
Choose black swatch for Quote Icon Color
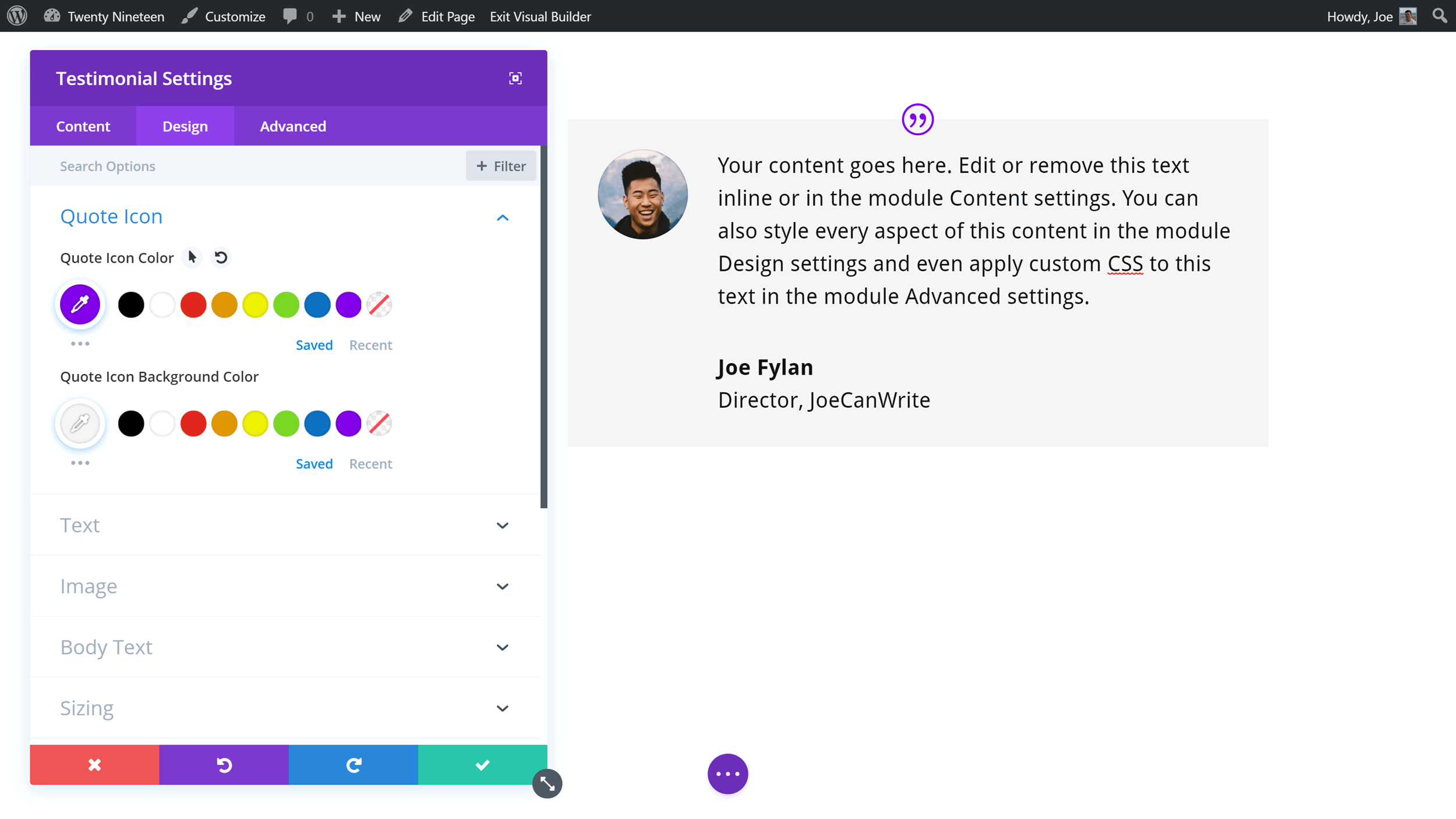click(131, 305)
